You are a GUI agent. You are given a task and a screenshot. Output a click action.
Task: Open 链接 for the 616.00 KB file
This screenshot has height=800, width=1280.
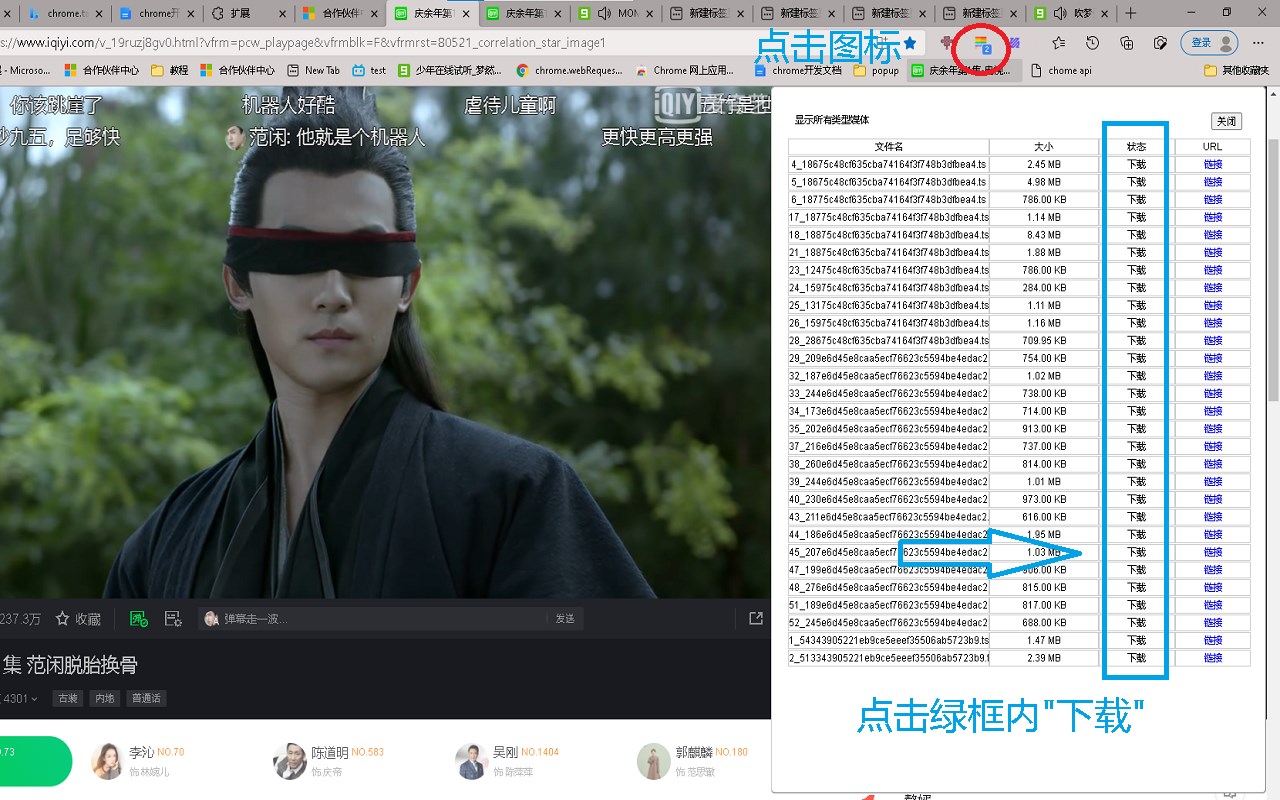[x=1213, y=517]
